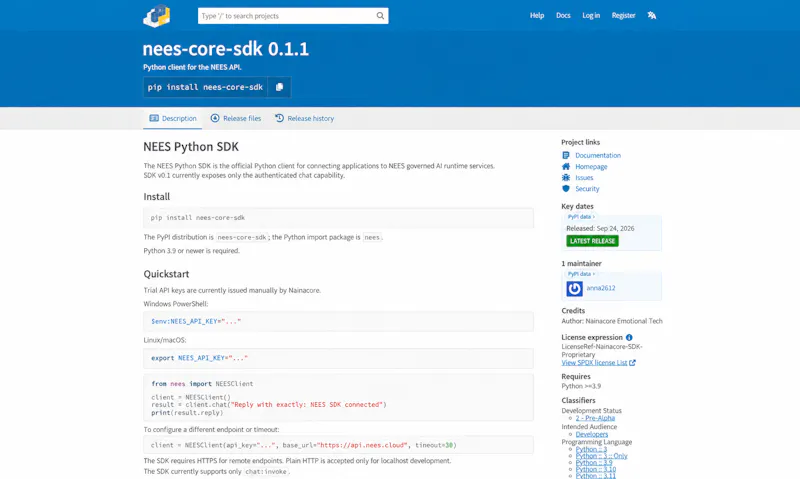
Task: Click the chat:invoke inline code
Action: 266,472
